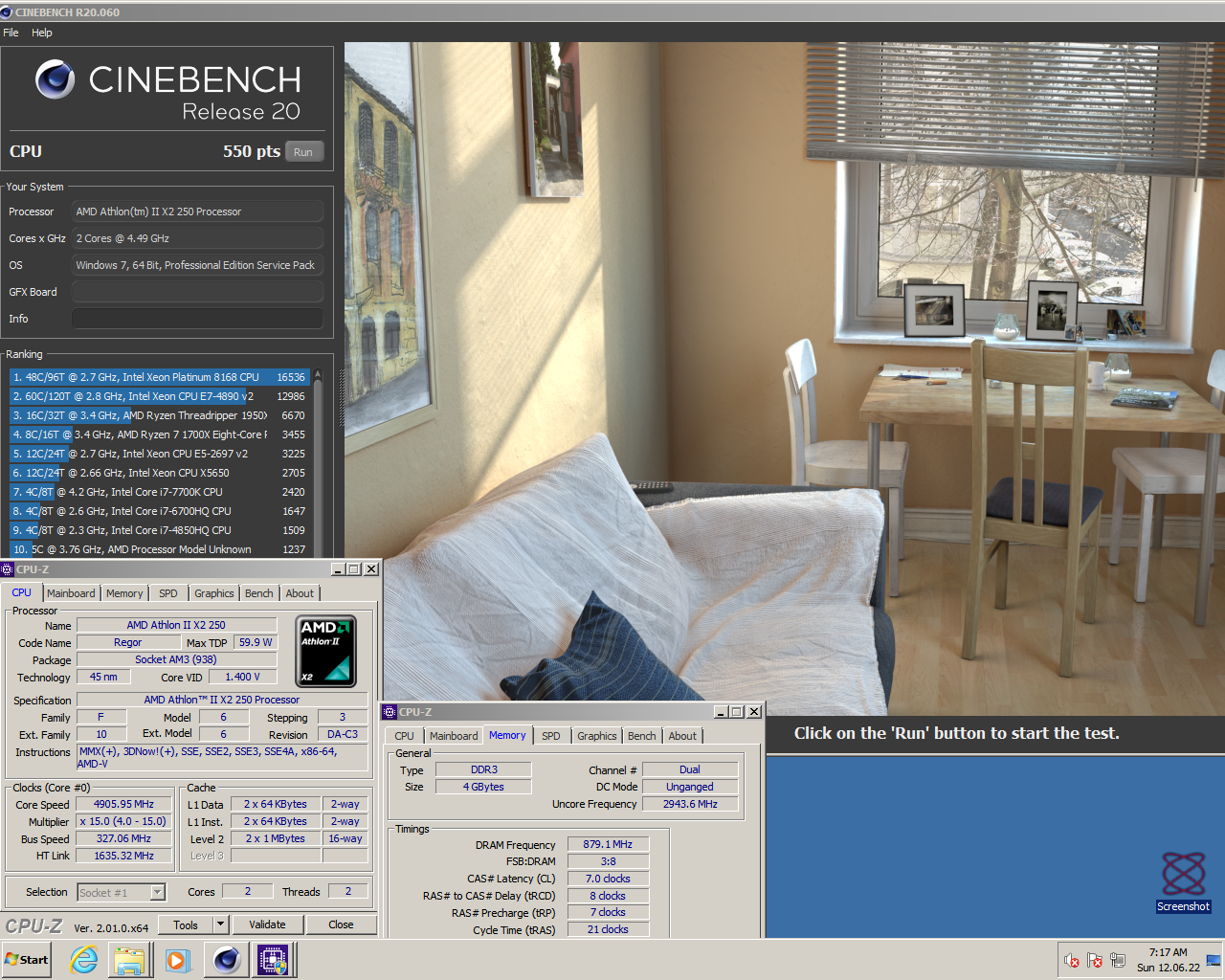This screenshot has width=1225, height=980.
Task: Open SPD tab in left CPU-Z window
Action: pos(168,593)
